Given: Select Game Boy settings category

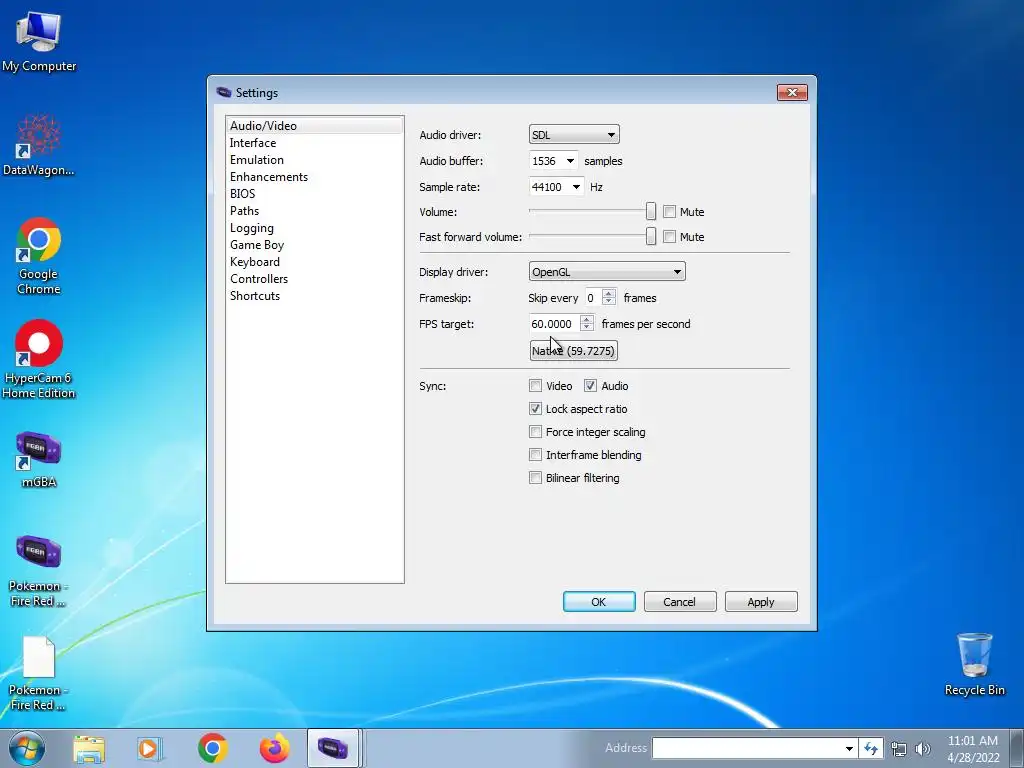Looking at the screenshot, I should click(315, 244).
